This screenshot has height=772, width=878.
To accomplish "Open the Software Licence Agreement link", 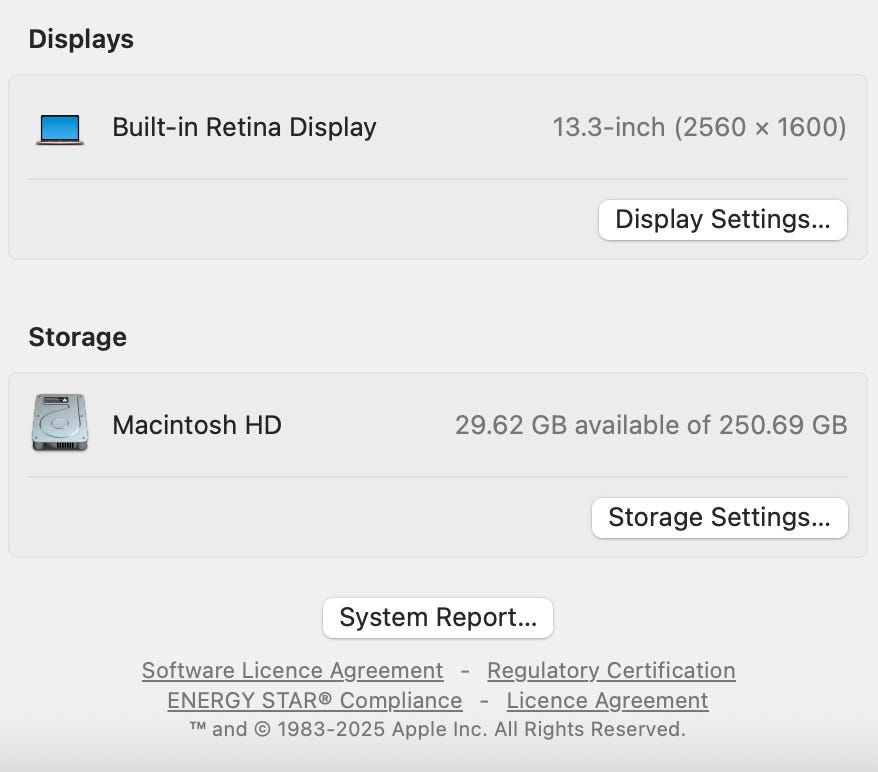I will [292, 671].
